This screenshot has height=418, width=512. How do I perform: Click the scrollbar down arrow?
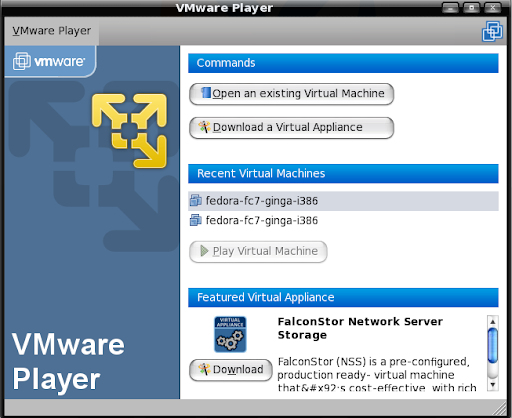(493, 385)
